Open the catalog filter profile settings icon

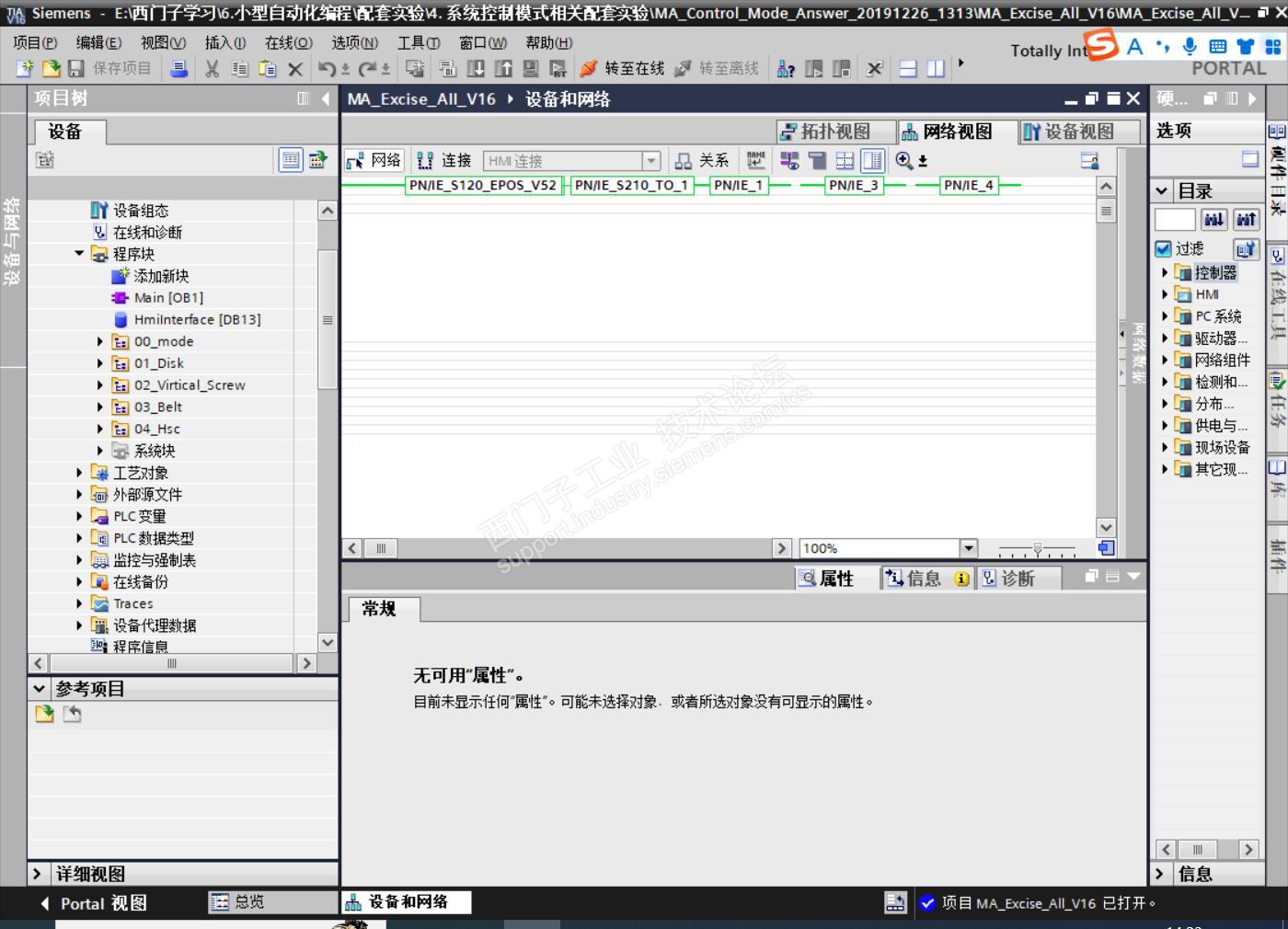click(x=1246, y=248)
